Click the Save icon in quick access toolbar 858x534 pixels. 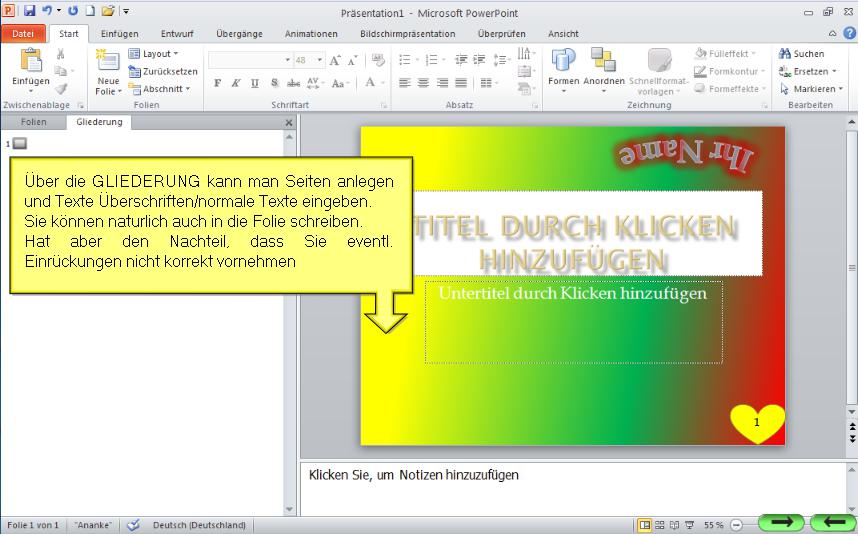coord(29,11)
